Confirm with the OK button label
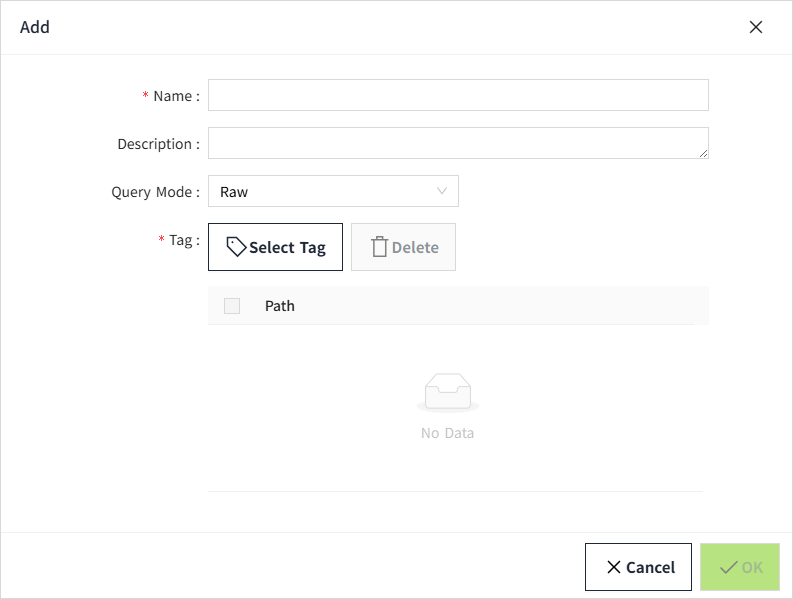Viewport: 793px width, 599px height. 752,567
